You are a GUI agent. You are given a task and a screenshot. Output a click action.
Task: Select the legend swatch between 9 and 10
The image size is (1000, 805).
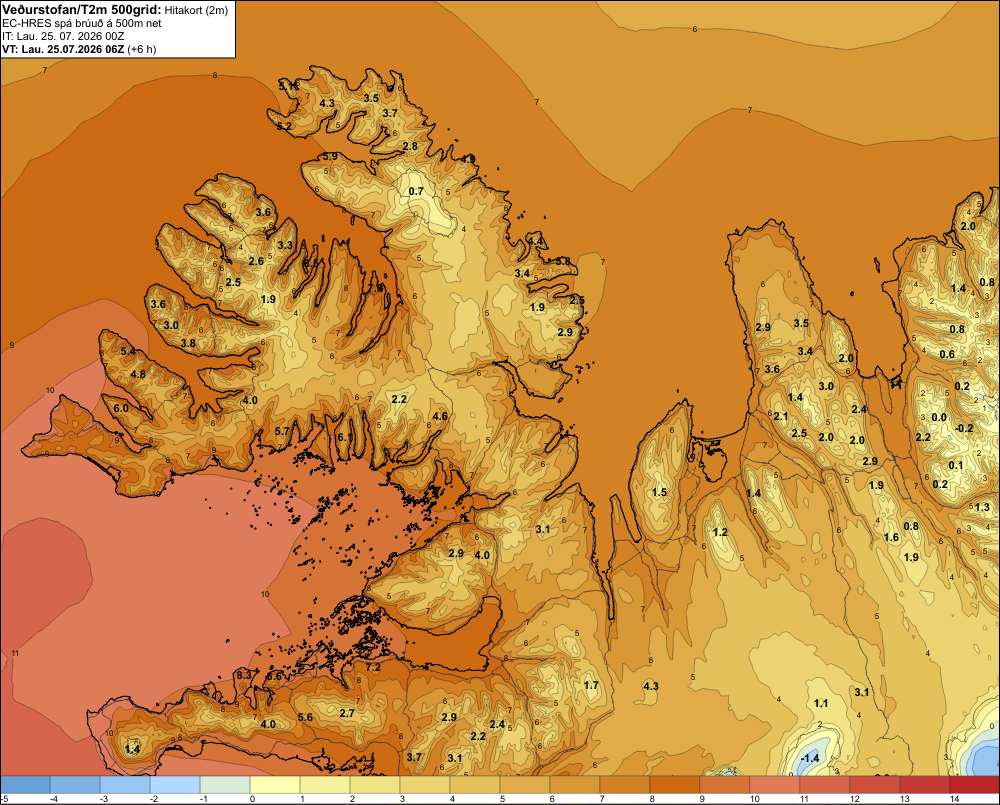pyautogui.click(x=724, y=785)
